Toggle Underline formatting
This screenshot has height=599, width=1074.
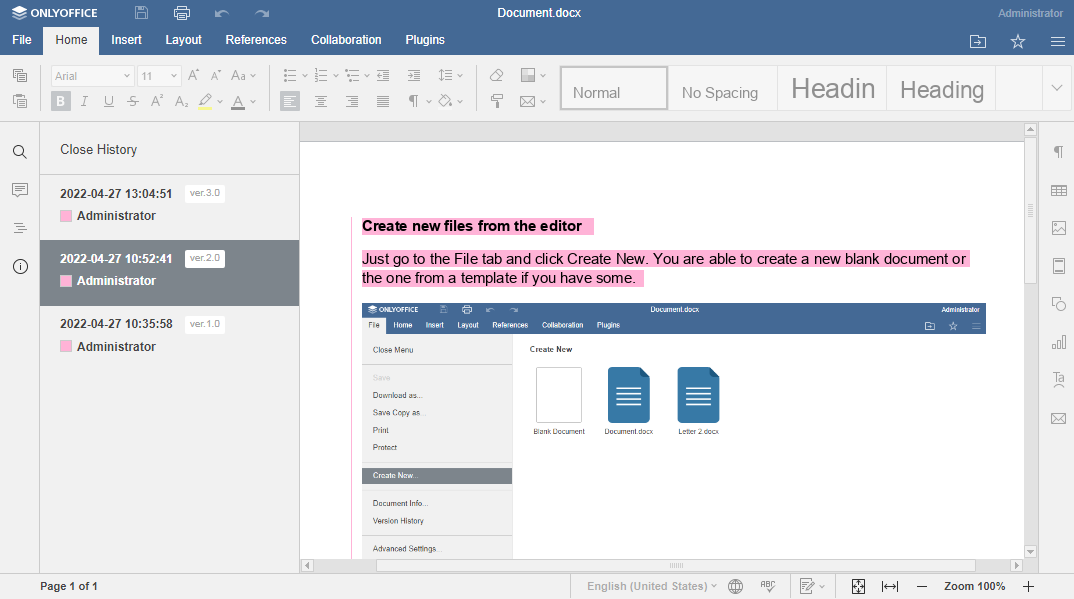(x=108, y=101)
